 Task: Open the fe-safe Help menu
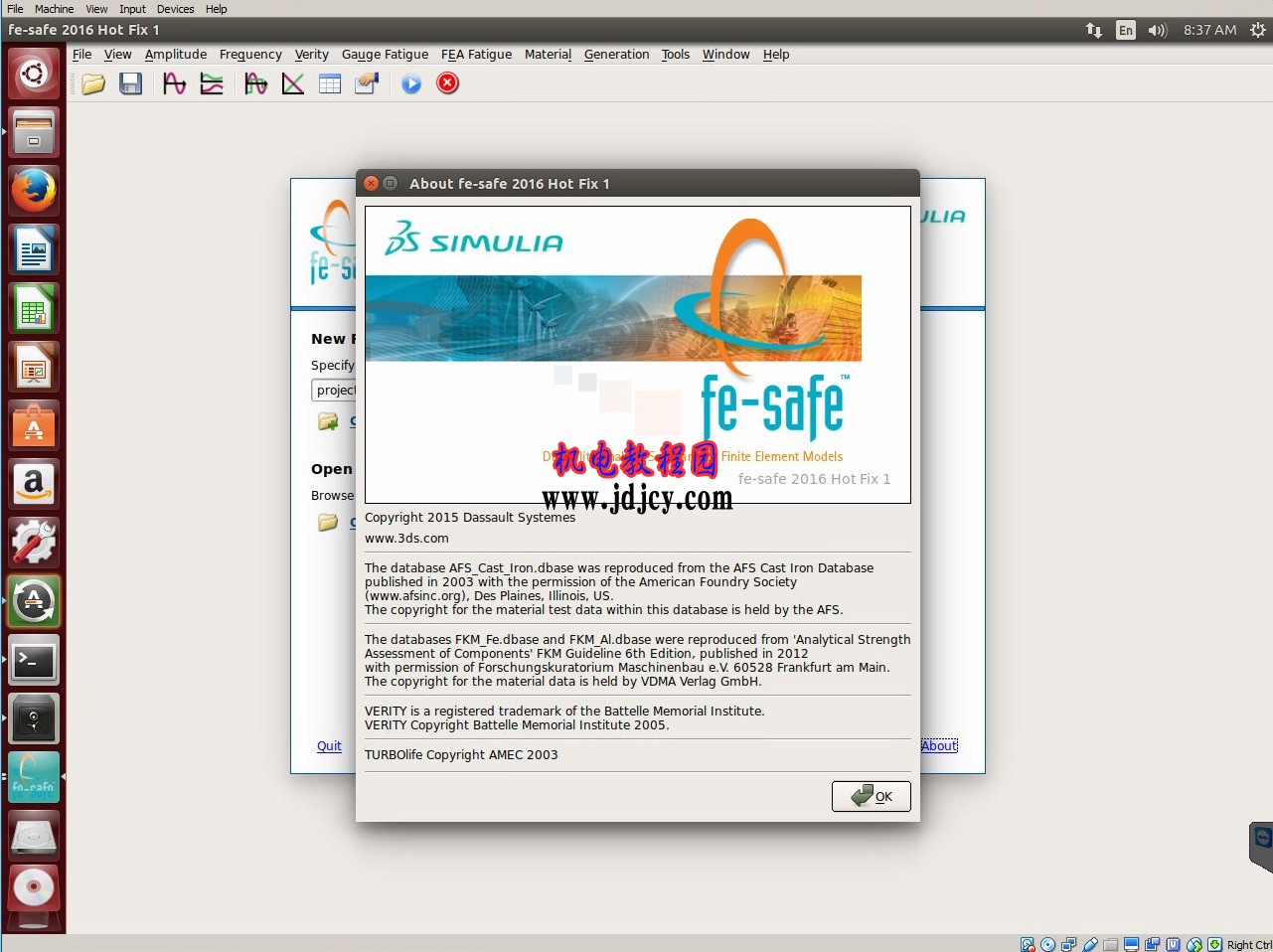pos(776,55)
